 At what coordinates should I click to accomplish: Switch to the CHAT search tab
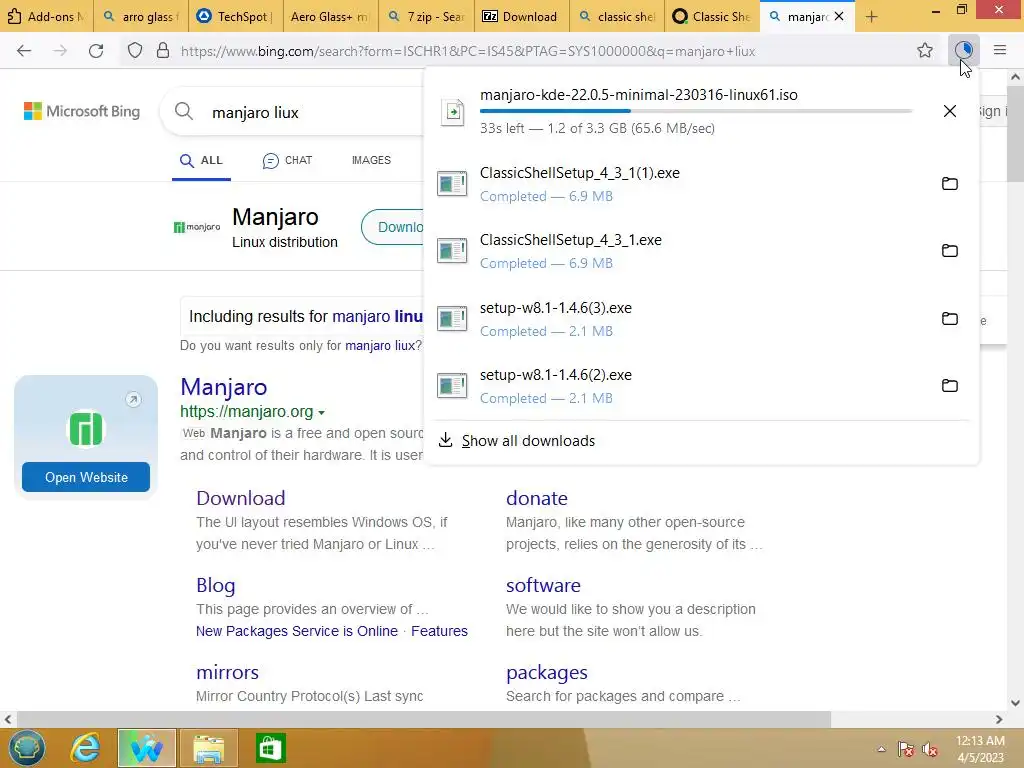(x=287, y=161)
